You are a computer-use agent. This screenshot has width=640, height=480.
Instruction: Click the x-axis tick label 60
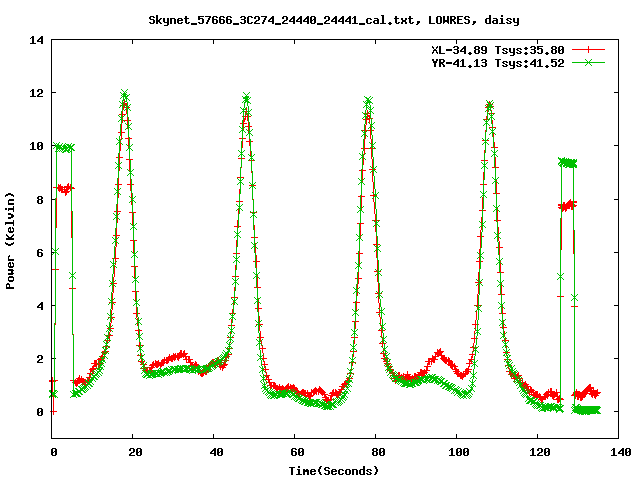pos(297,452)
